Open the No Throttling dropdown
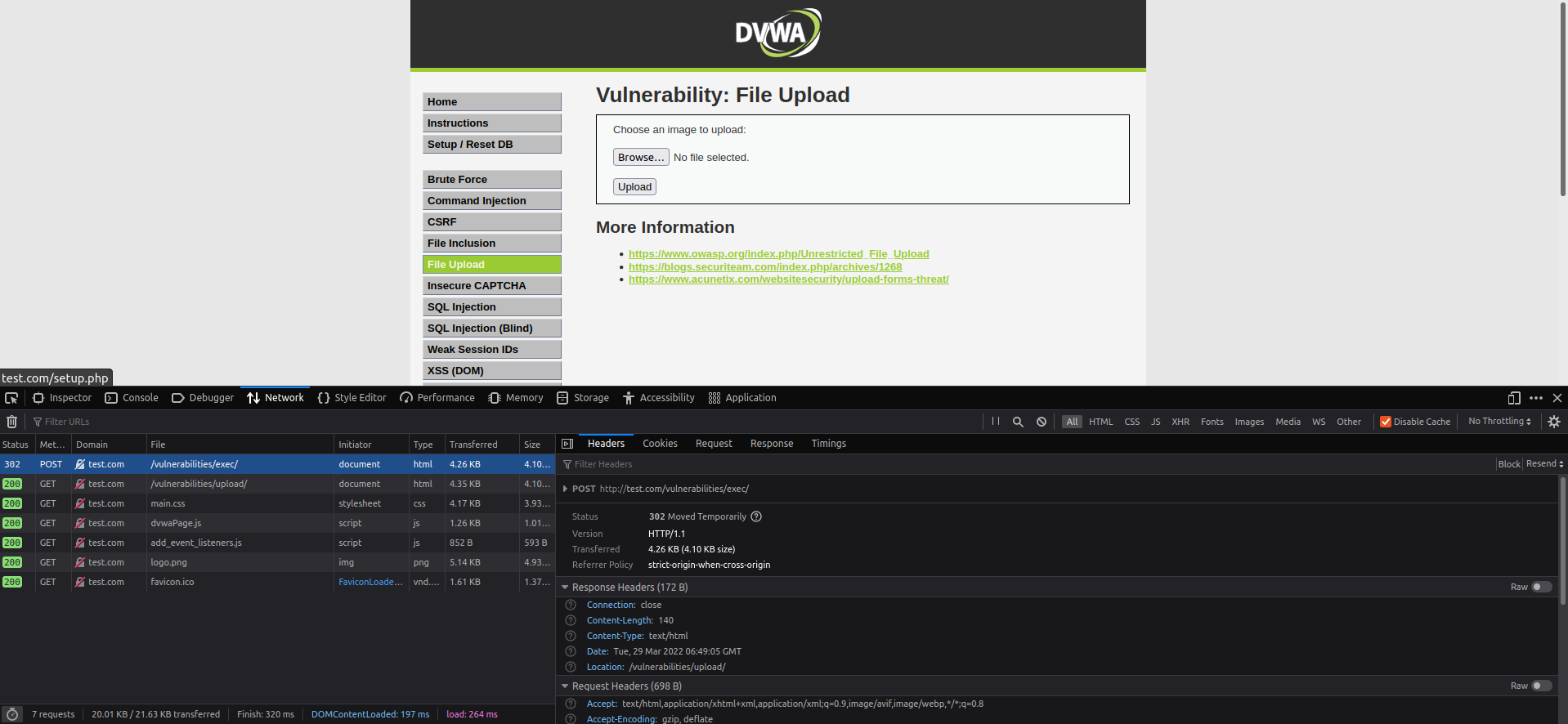 (1499, 422)
